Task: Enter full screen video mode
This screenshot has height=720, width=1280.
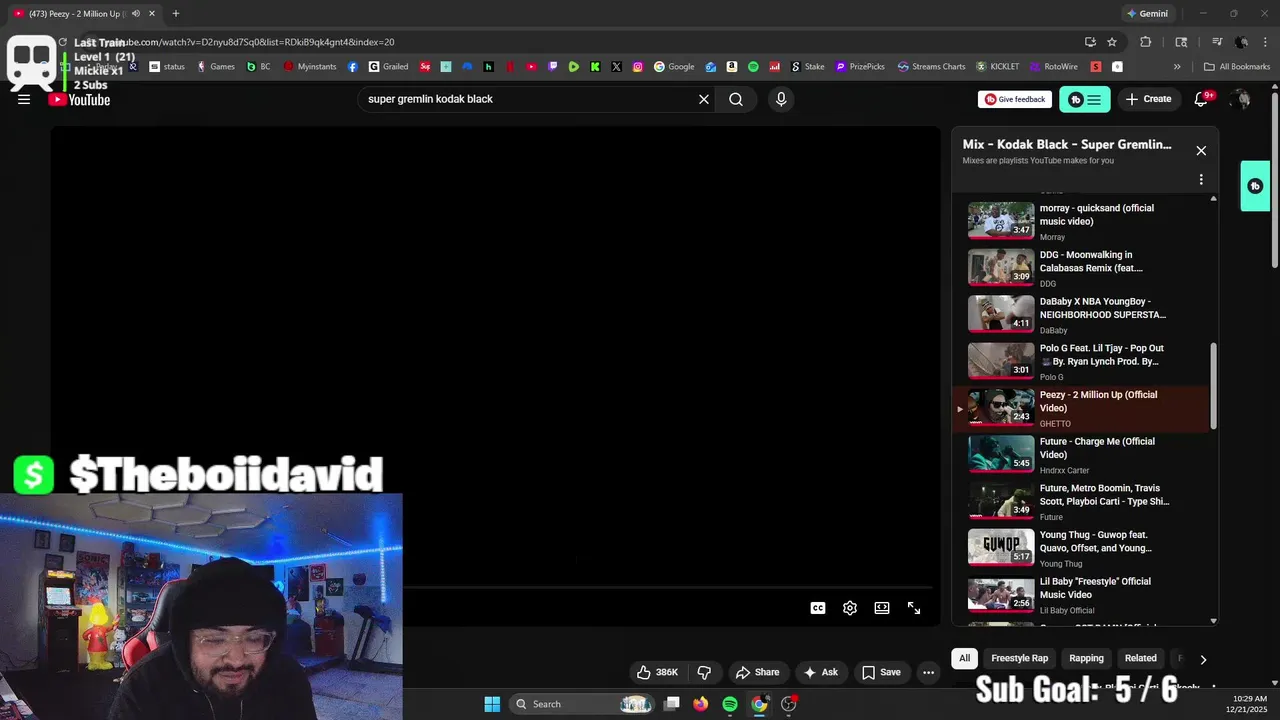Action: (x=914, y=608)
